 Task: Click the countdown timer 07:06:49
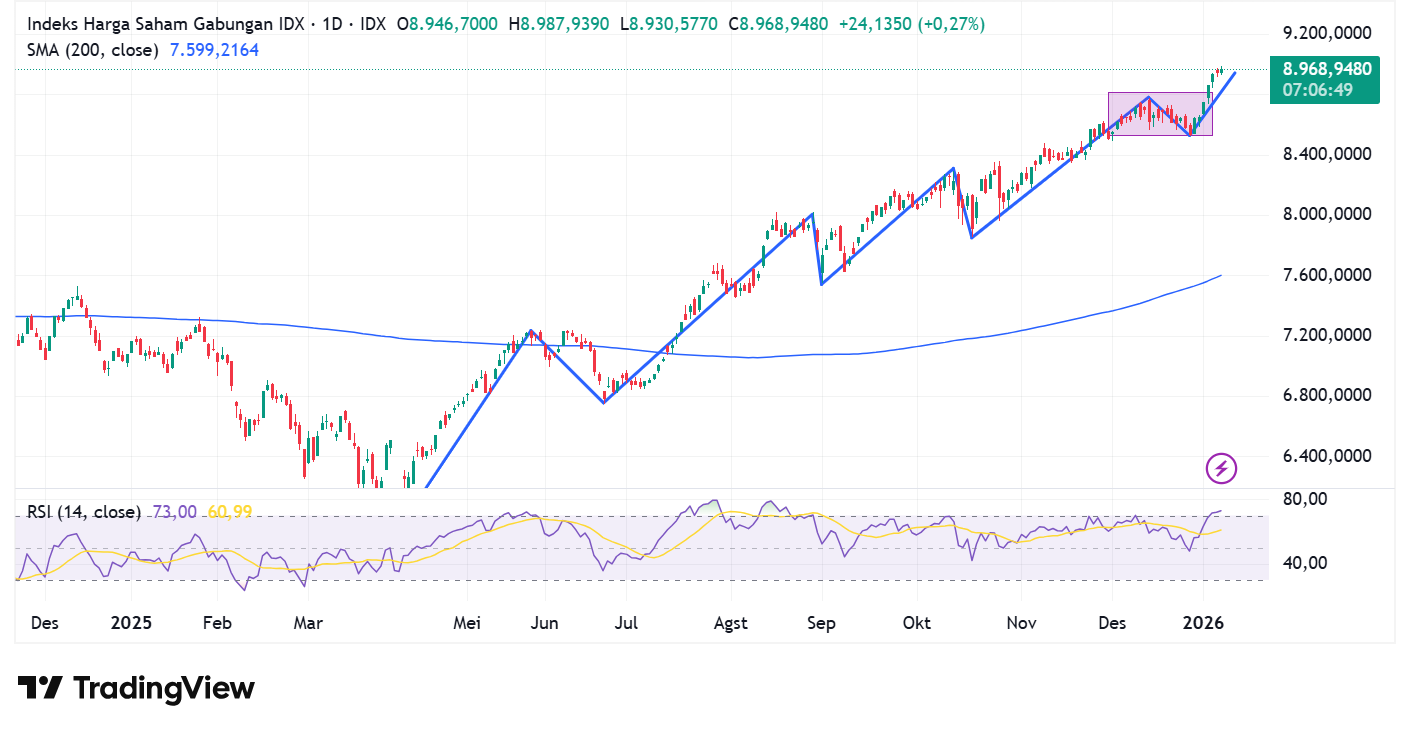[x=1317, y=90]
